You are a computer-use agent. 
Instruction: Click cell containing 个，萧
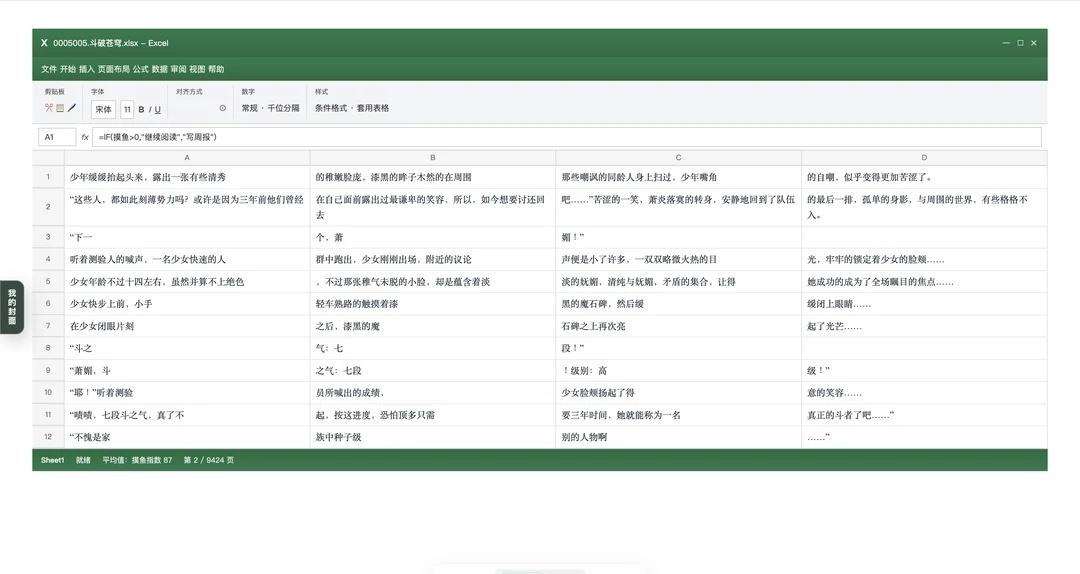tap(433, 237)
